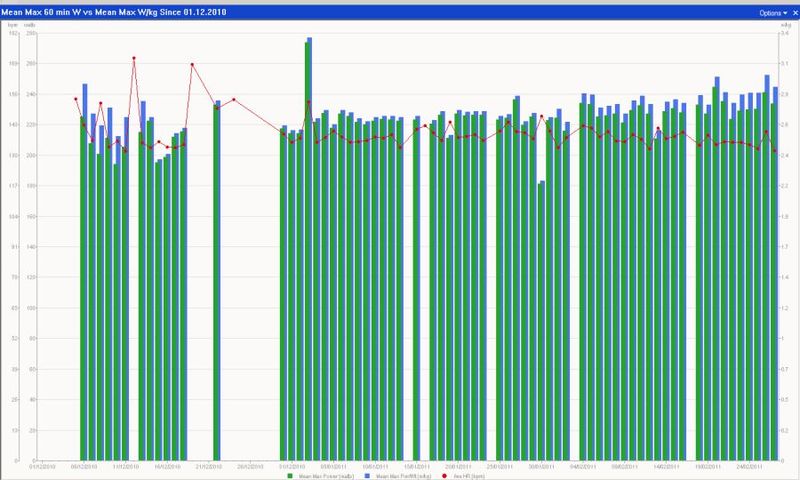
Task: Close the Mean Max chart panel
Action: tap(793, 13)
